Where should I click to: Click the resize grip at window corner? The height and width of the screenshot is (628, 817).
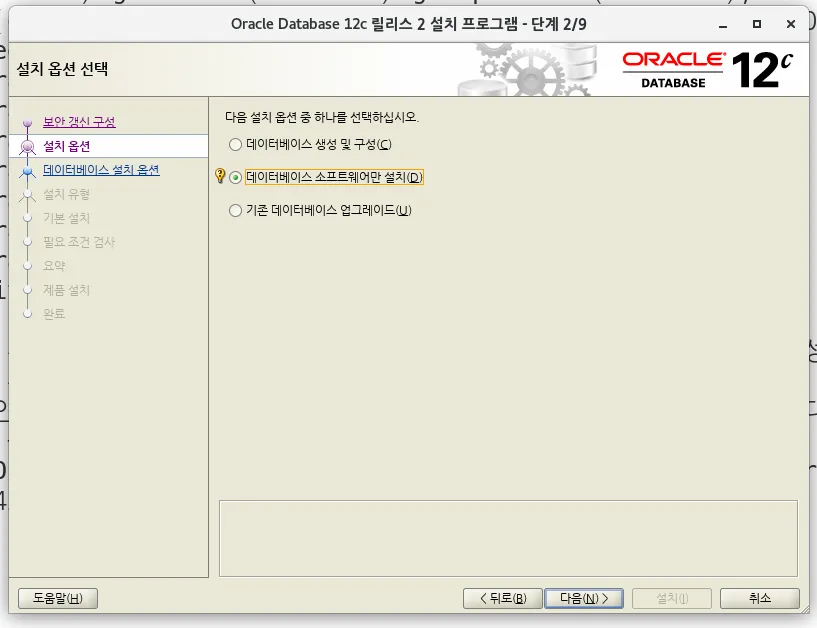tap(804, 609)
